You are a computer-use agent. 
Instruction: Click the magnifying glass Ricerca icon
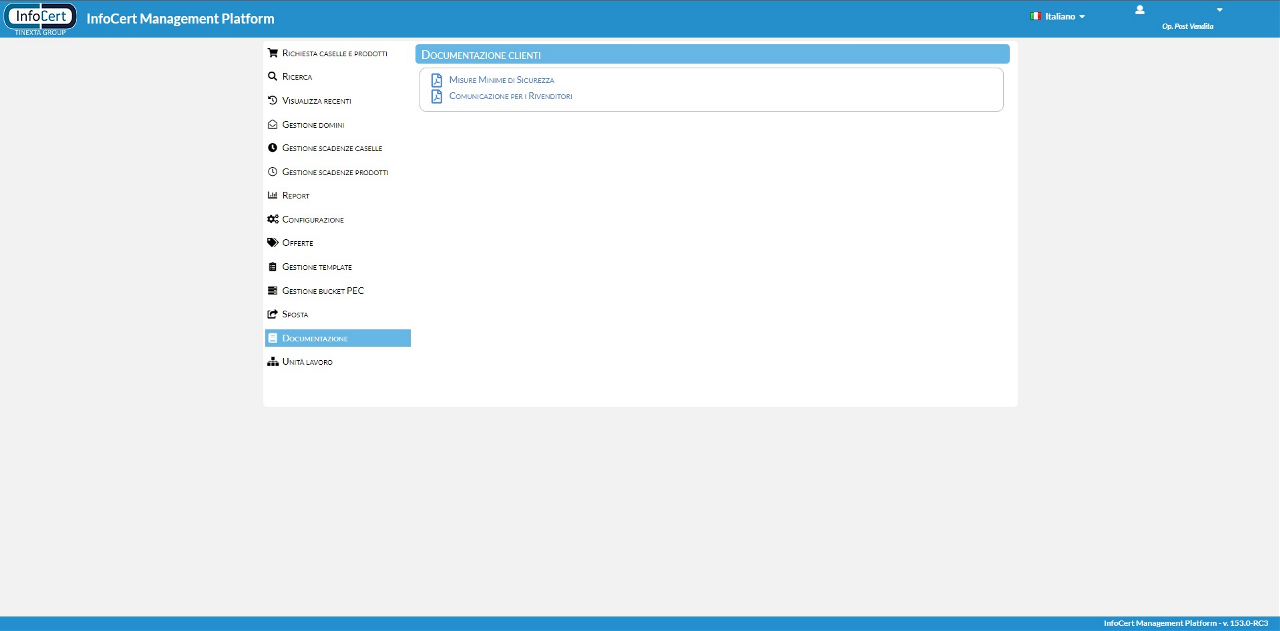click(x=272, y=77)
